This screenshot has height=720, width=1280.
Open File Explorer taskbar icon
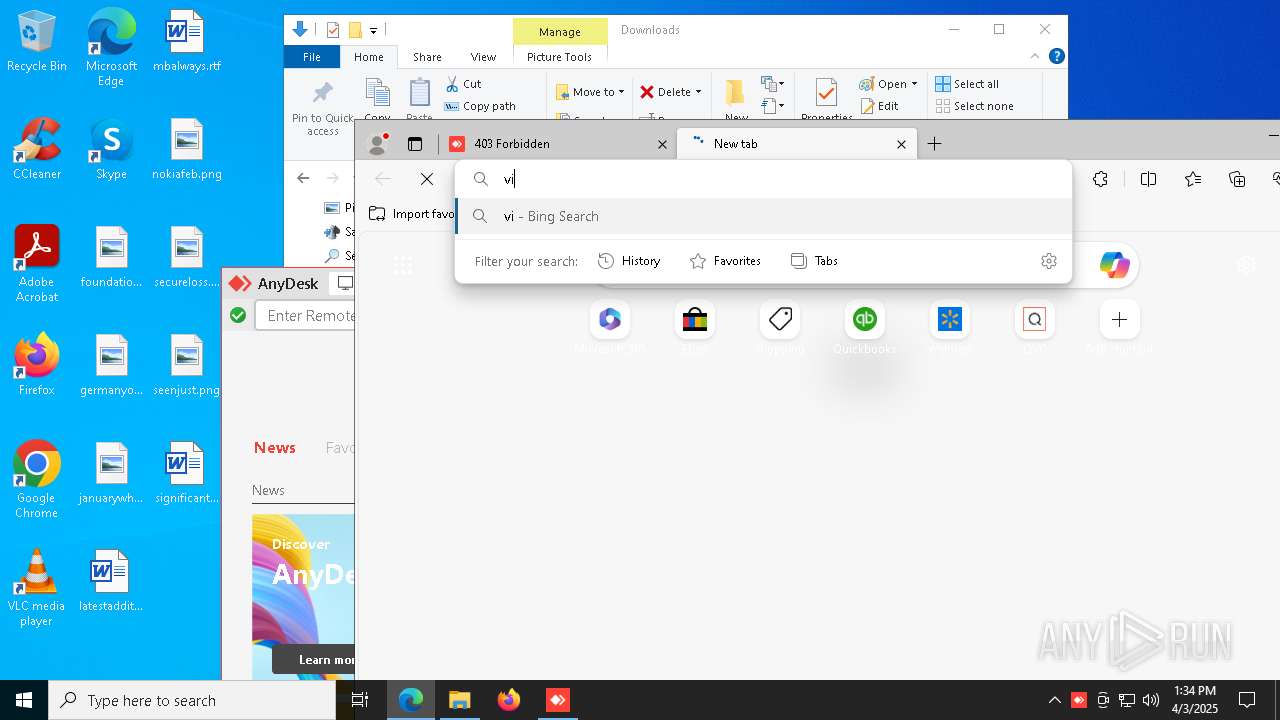[459, 700]
